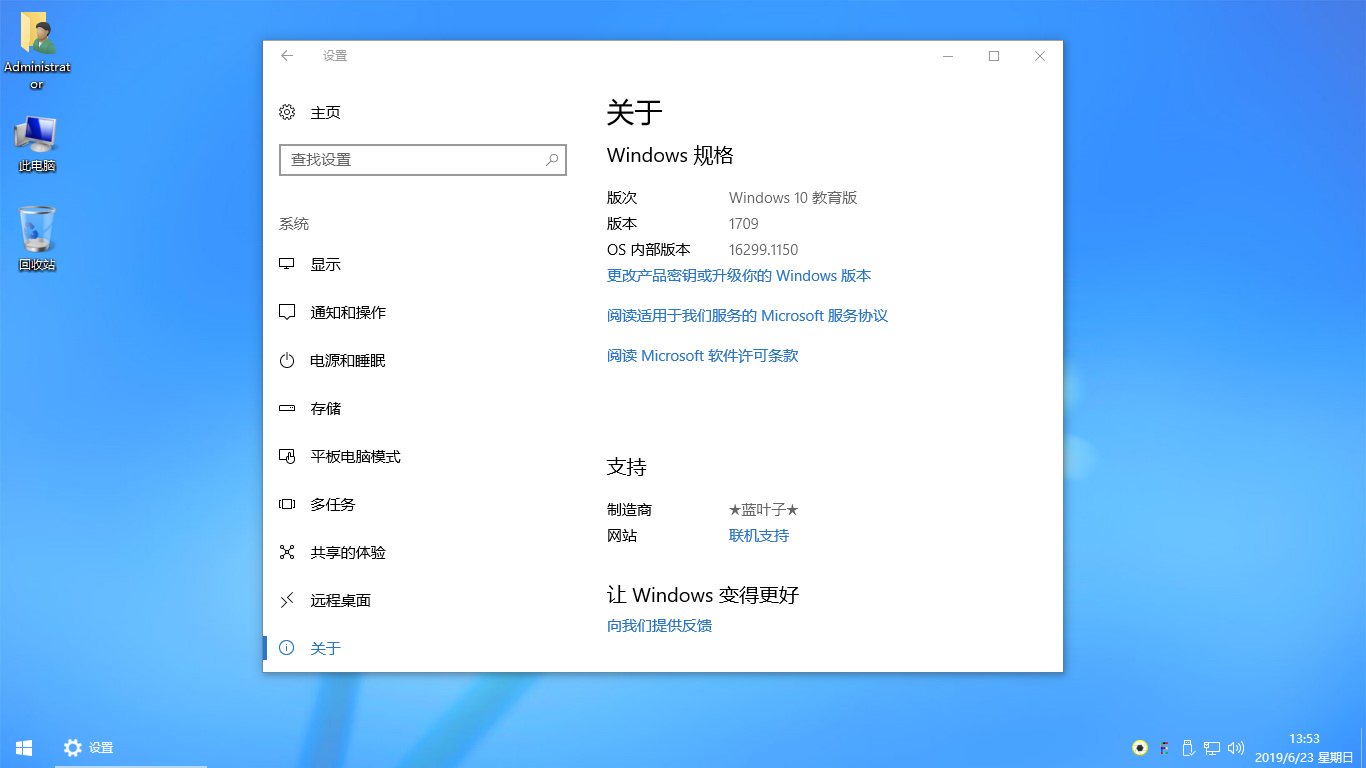Open the 主页 home gear icon
1366x768 pixels.
[287, 112]
